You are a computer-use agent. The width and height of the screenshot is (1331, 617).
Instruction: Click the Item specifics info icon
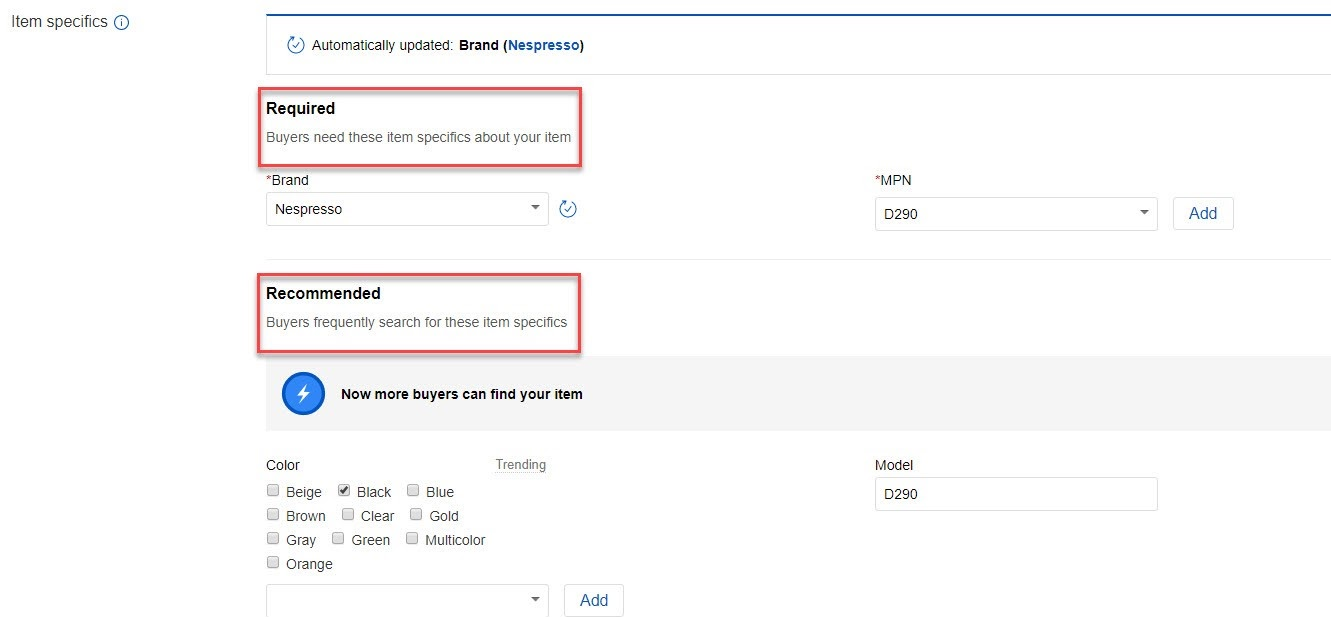coord(122,22)
